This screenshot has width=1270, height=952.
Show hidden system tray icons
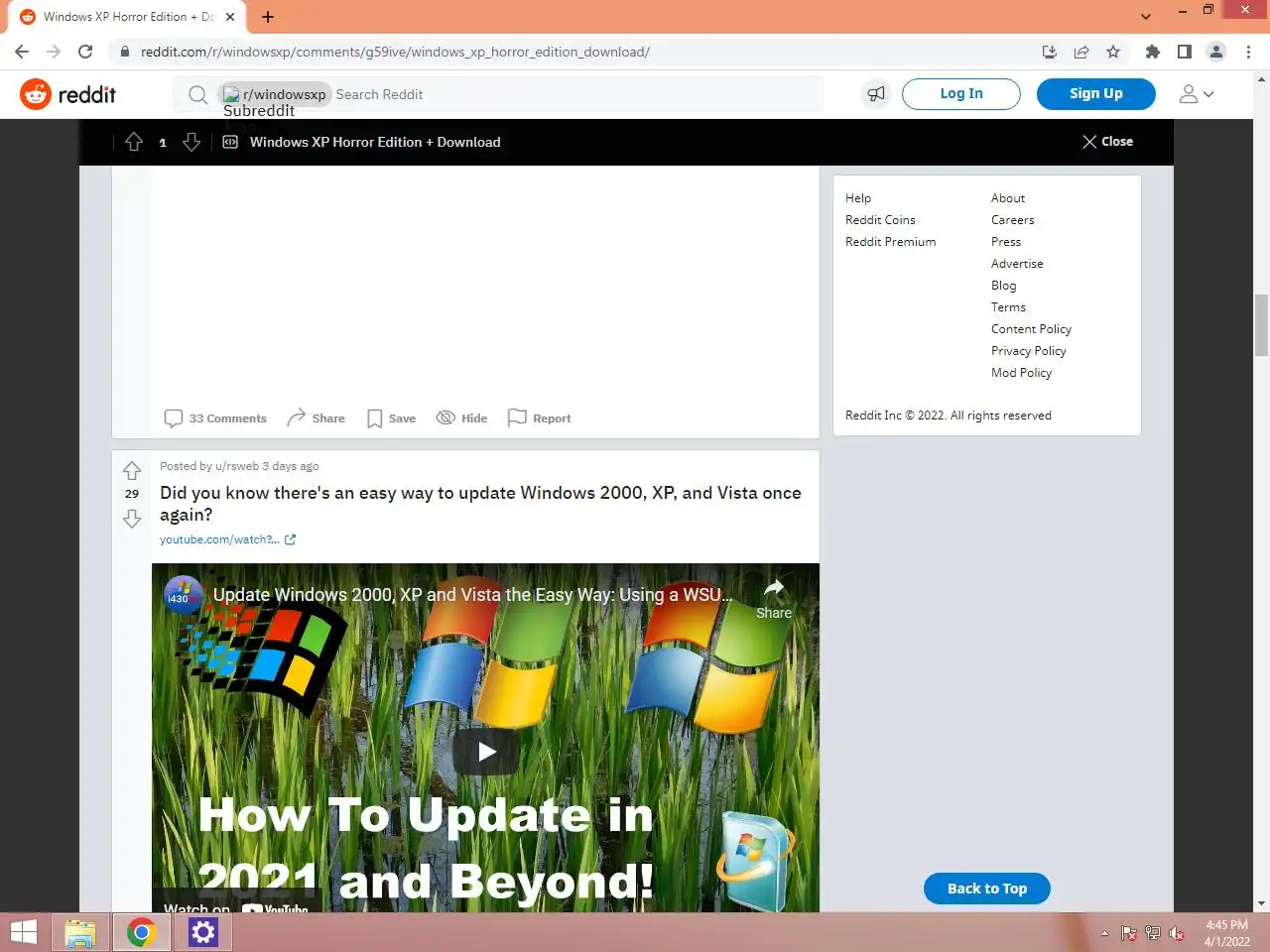point(1104,933)
